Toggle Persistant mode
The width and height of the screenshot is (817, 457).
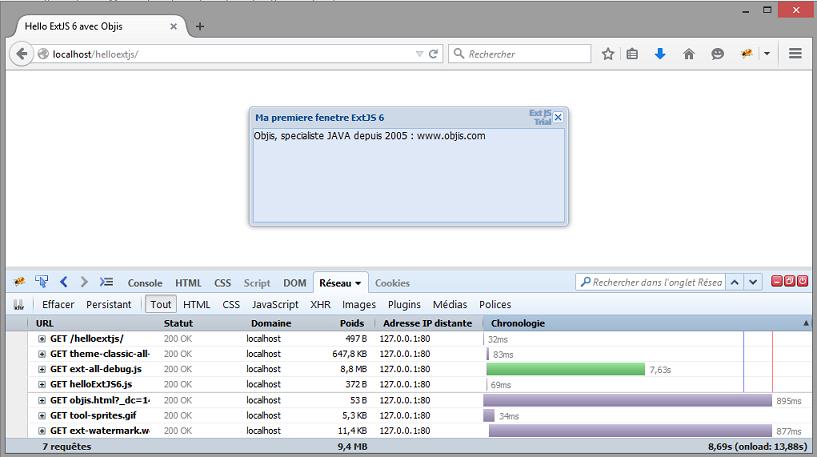coord(108,304)
